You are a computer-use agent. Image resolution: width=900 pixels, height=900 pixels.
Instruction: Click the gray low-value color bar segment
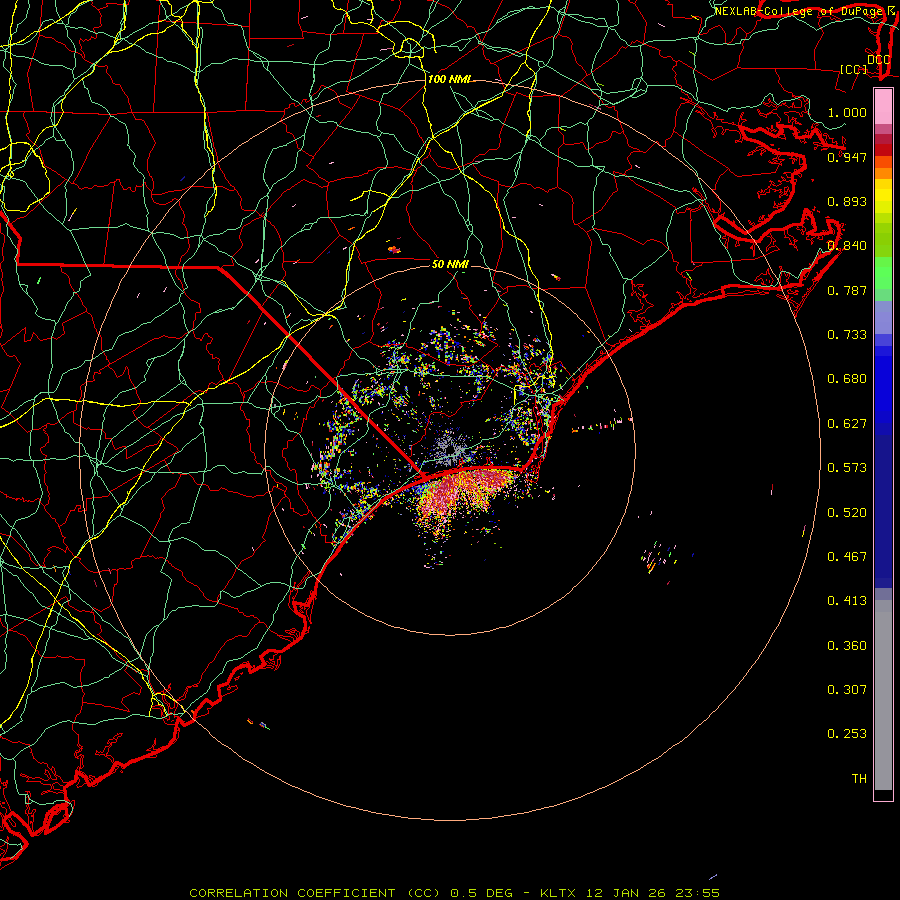click(x=883, y=695)
